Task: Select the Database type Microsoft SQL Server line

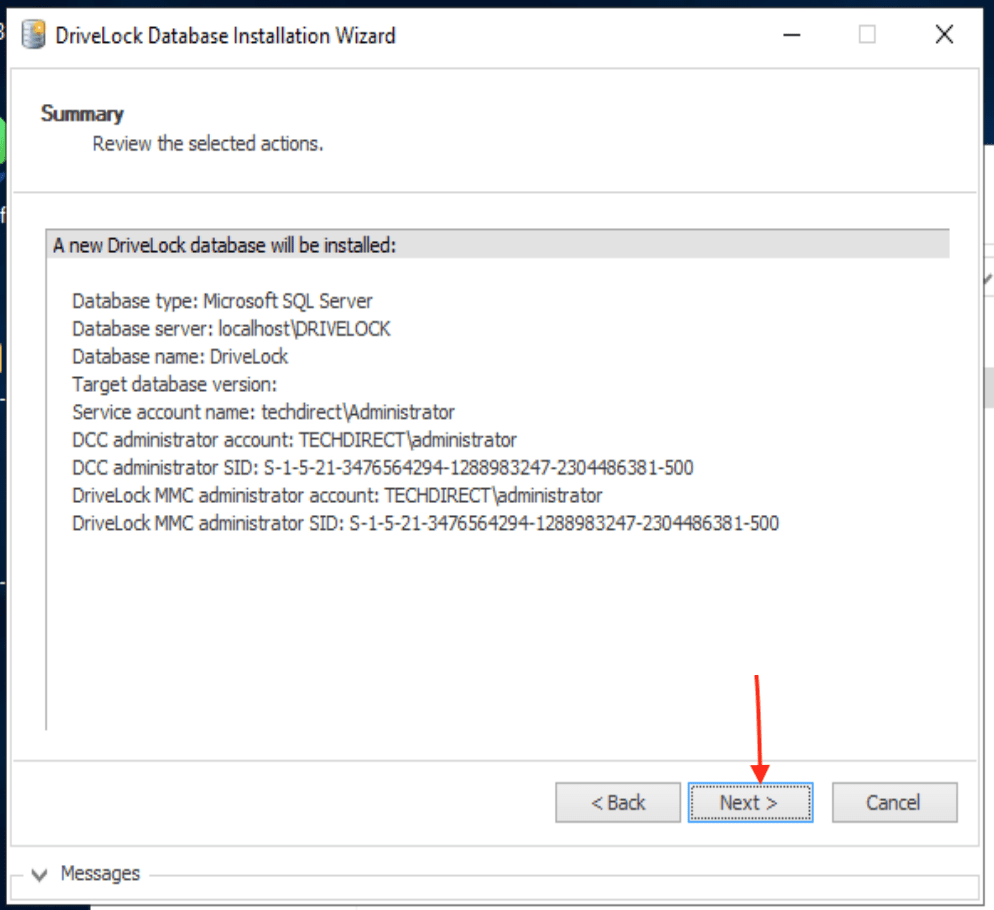Action: (x=222, y=301)
